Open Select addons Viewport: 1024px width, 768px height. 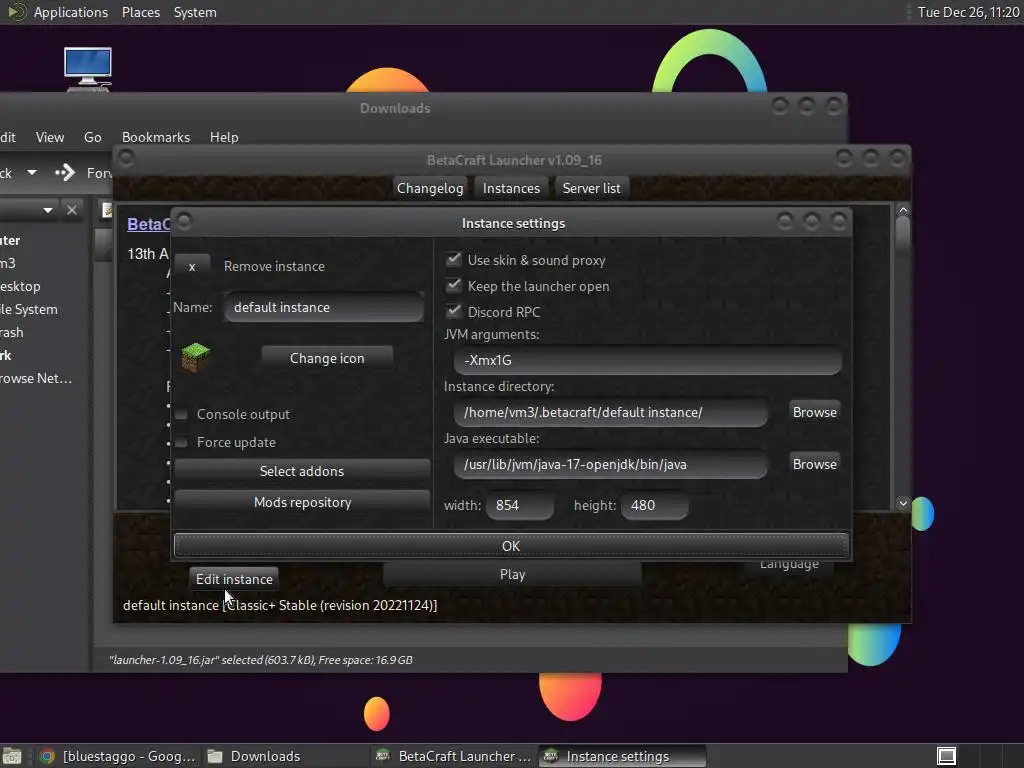tap(302, 471)
